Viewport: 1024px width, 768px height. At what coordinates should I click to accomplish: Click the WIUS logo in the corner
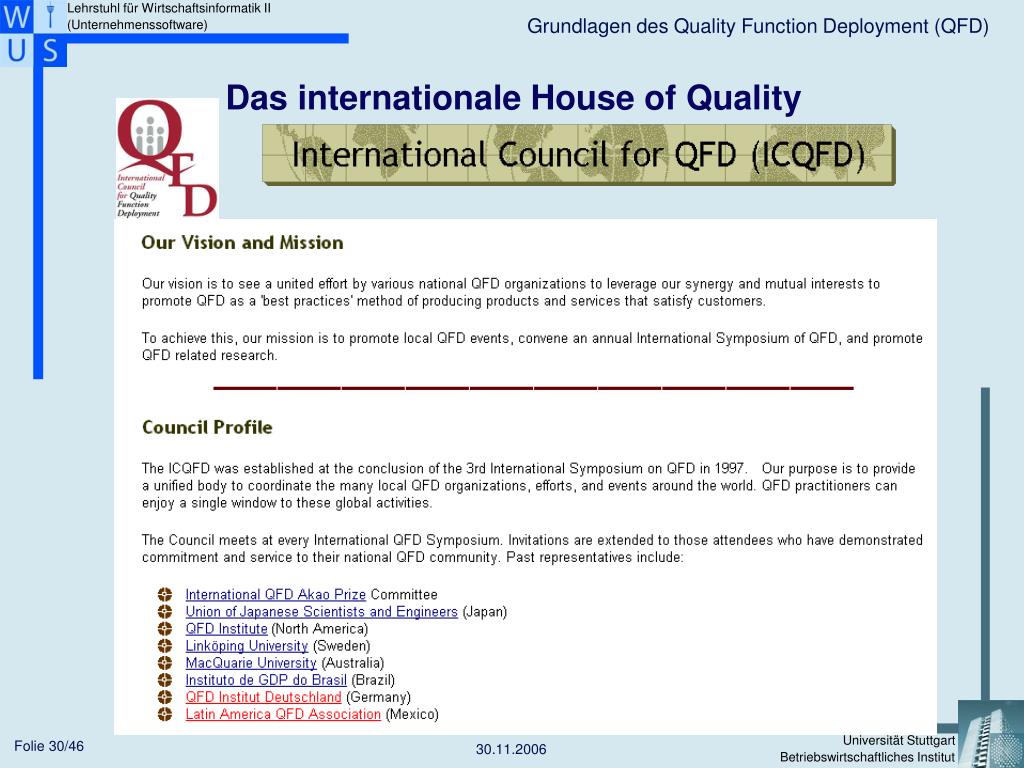tap(33, 33)
